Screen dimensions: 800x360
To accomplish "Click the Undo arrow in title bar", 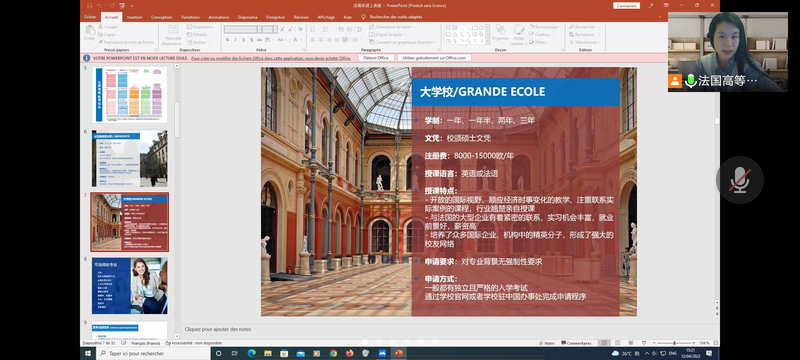I will [x=99, y=6].
